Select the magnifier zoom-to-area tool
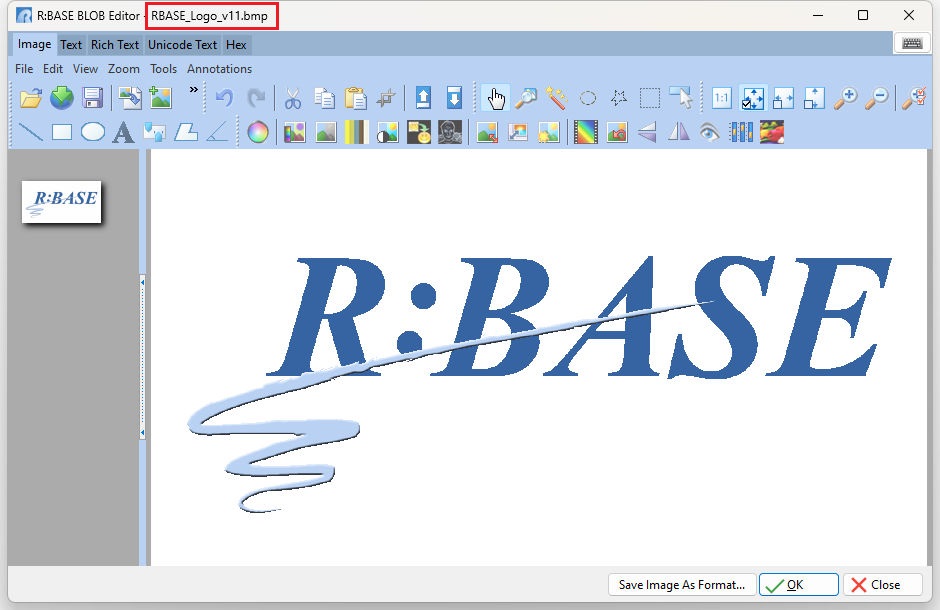Viewport: 940px width, 610px height. tap(526, 98)
